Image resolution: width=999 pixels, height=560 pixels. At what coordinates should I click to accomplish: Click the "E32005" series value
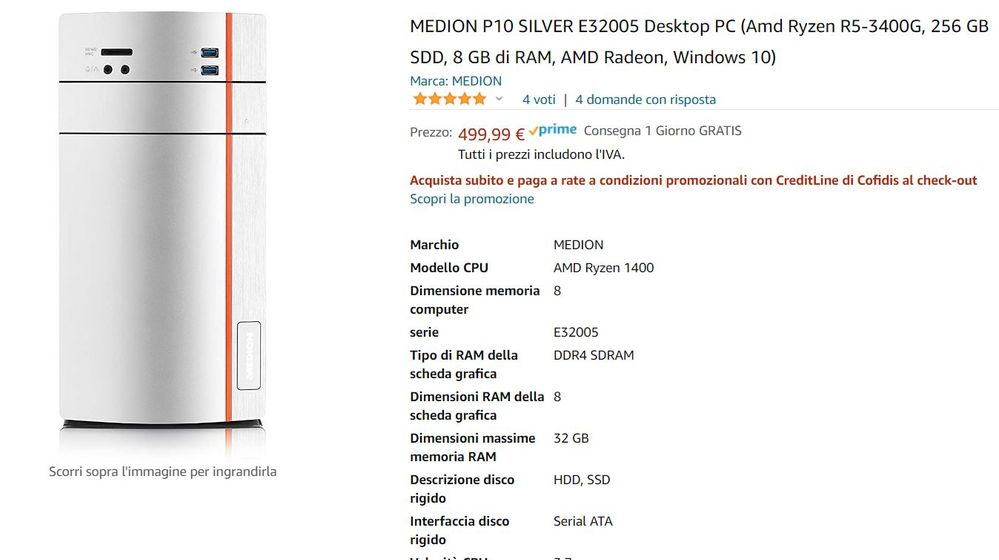576,332
